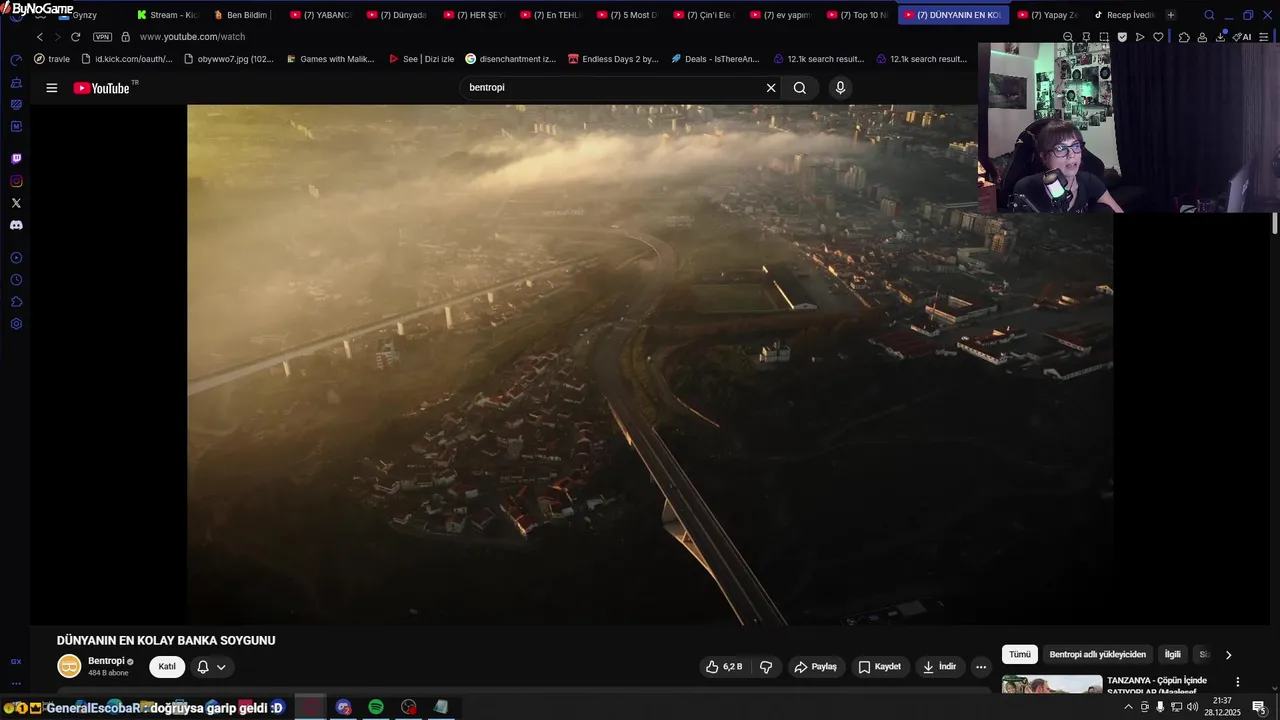The height and width of the screenshot is (720, 1280).
Task: Search open tabs with the tab-bar magnifier
Action: 1209,15
